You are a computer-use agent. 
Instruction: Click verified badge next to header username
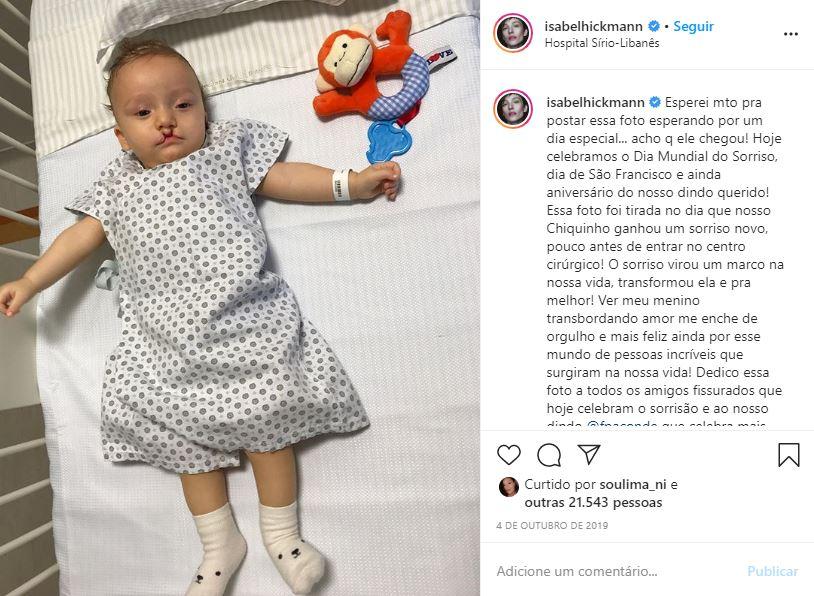(x=654, y=26)
